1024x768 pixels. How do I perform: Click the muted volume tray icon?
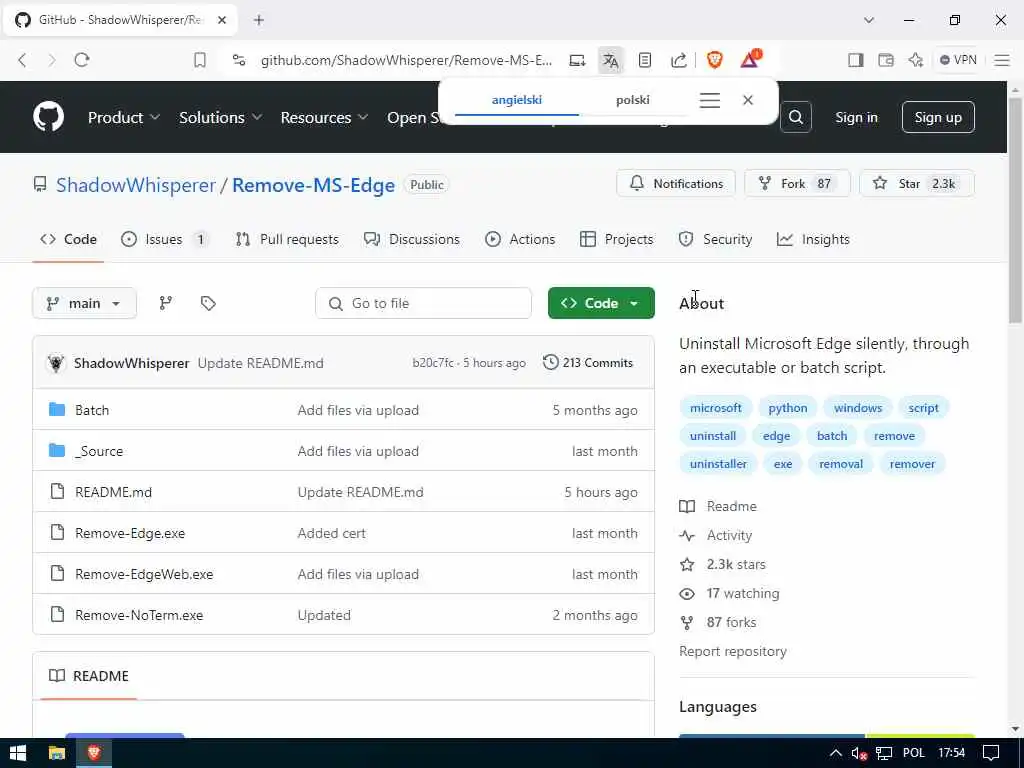[859, 754]
